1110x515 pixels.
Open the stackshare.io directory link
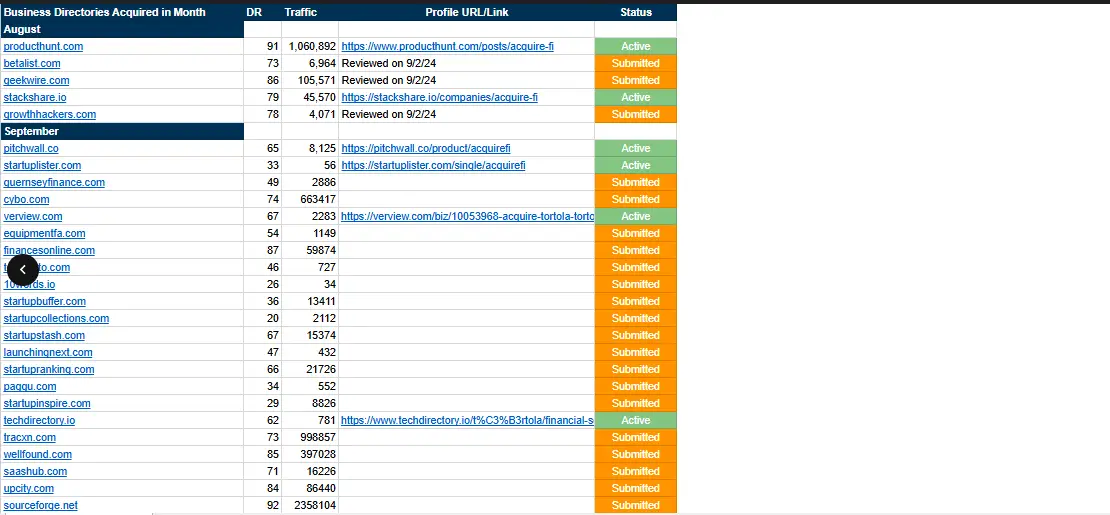point(35,97)
